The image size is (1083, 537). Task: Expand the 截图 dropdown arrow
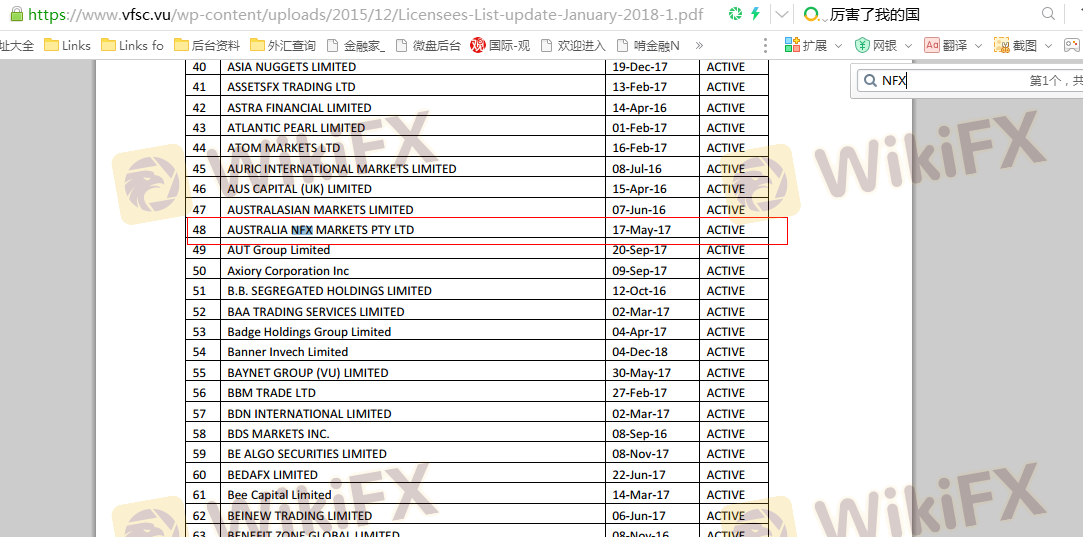[x=1048, y=46]
